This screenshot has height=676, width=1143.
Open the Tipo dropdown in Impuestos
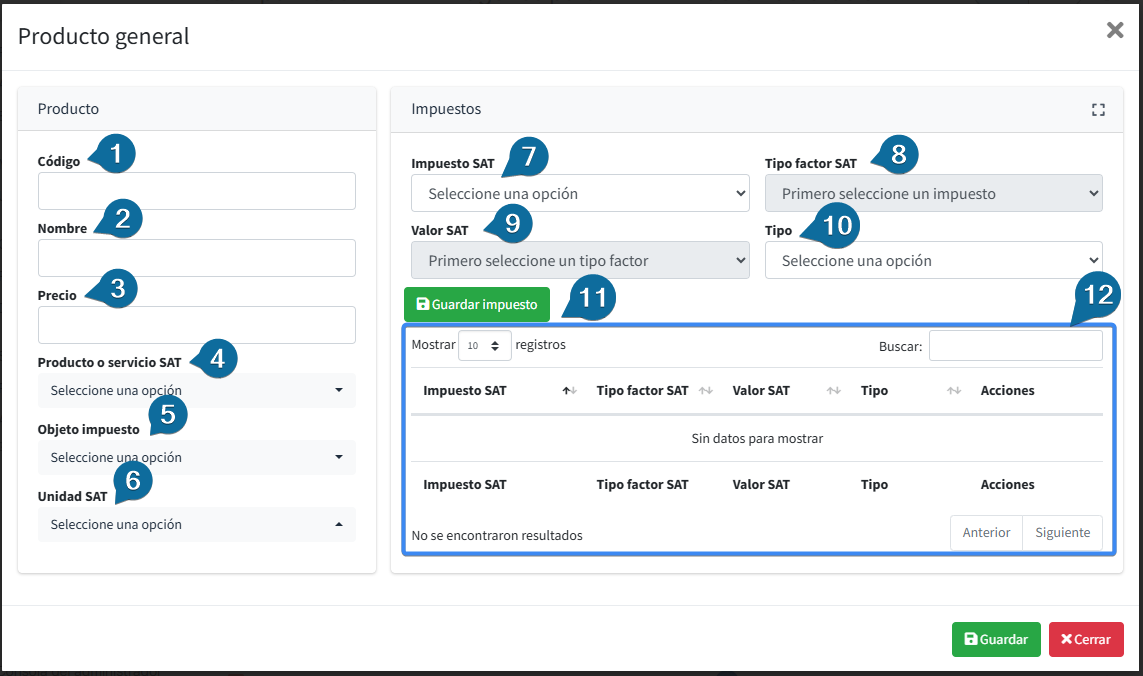(x=933, y=261)
